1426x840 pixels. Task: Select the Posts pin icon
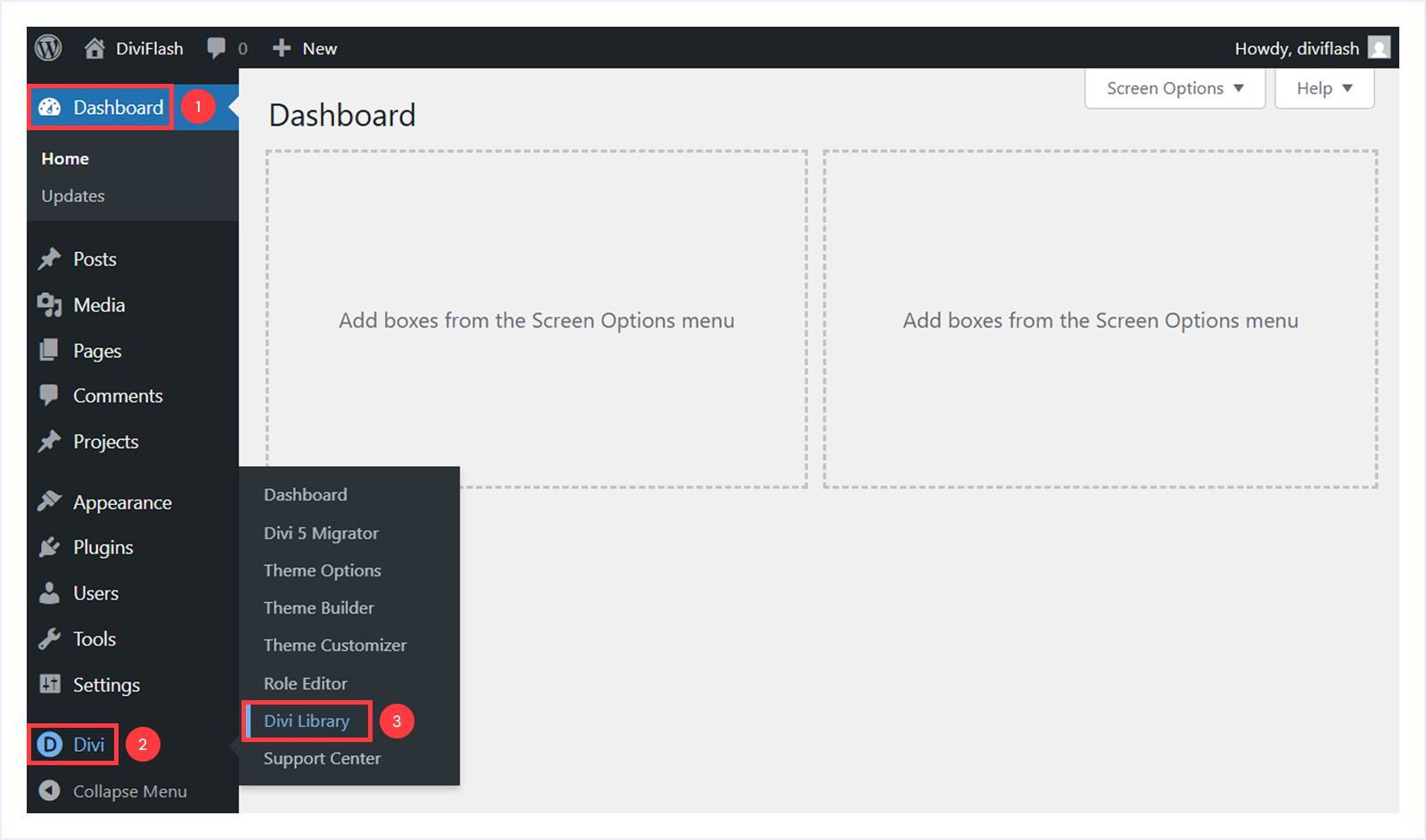pyautogui.click(x=50, y=258)
